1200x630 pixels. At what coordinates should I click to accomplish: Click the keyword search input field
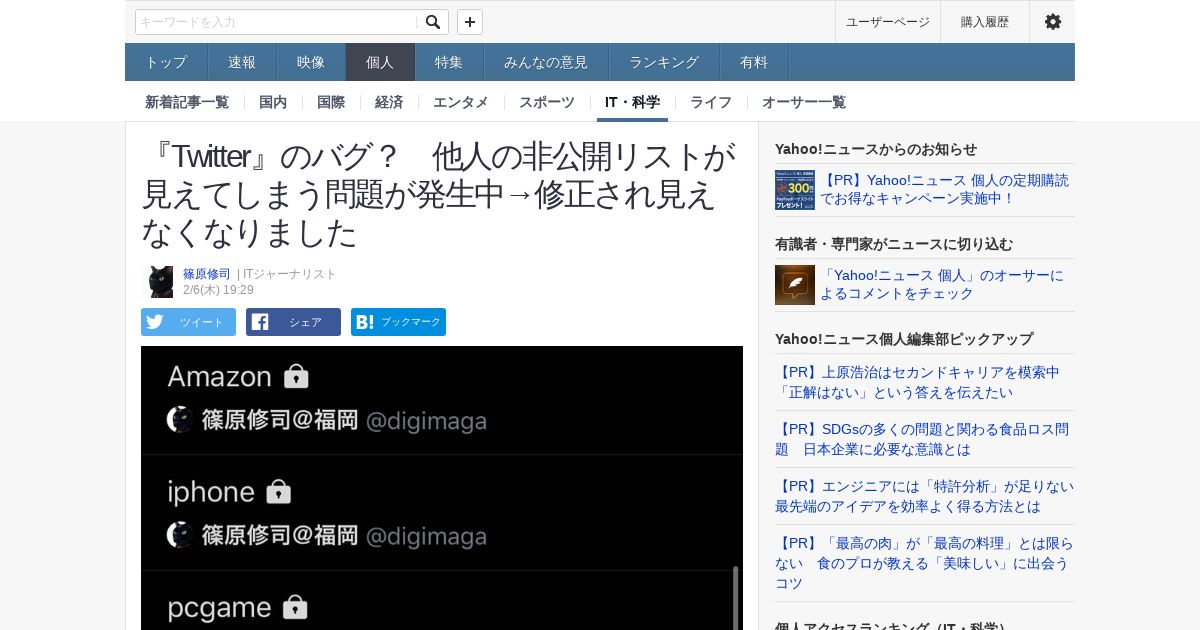[x=276, y=22]
